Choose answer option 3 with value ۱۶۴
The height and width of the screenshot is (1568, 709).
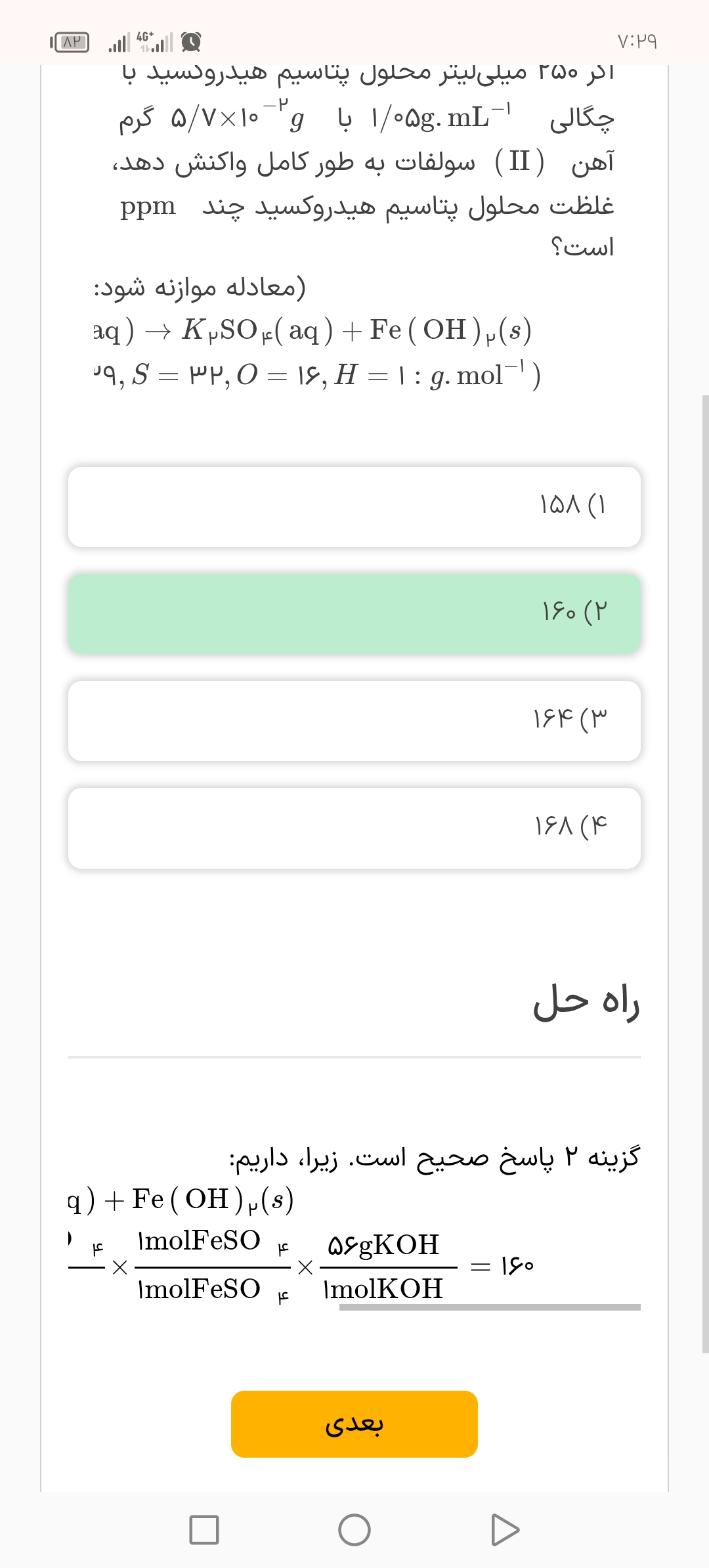pos(354,721)
